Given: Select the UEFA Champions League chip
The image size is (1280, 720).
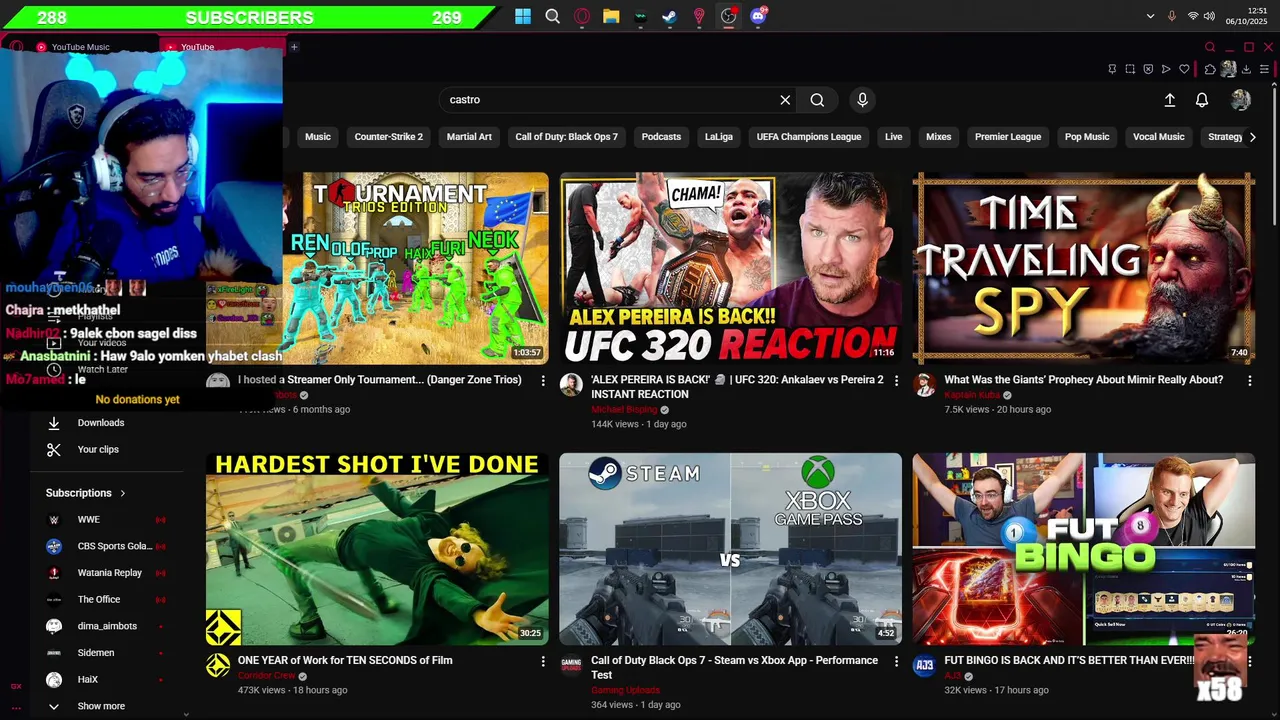Looking at the screenshot, I should tap(809, 137).
